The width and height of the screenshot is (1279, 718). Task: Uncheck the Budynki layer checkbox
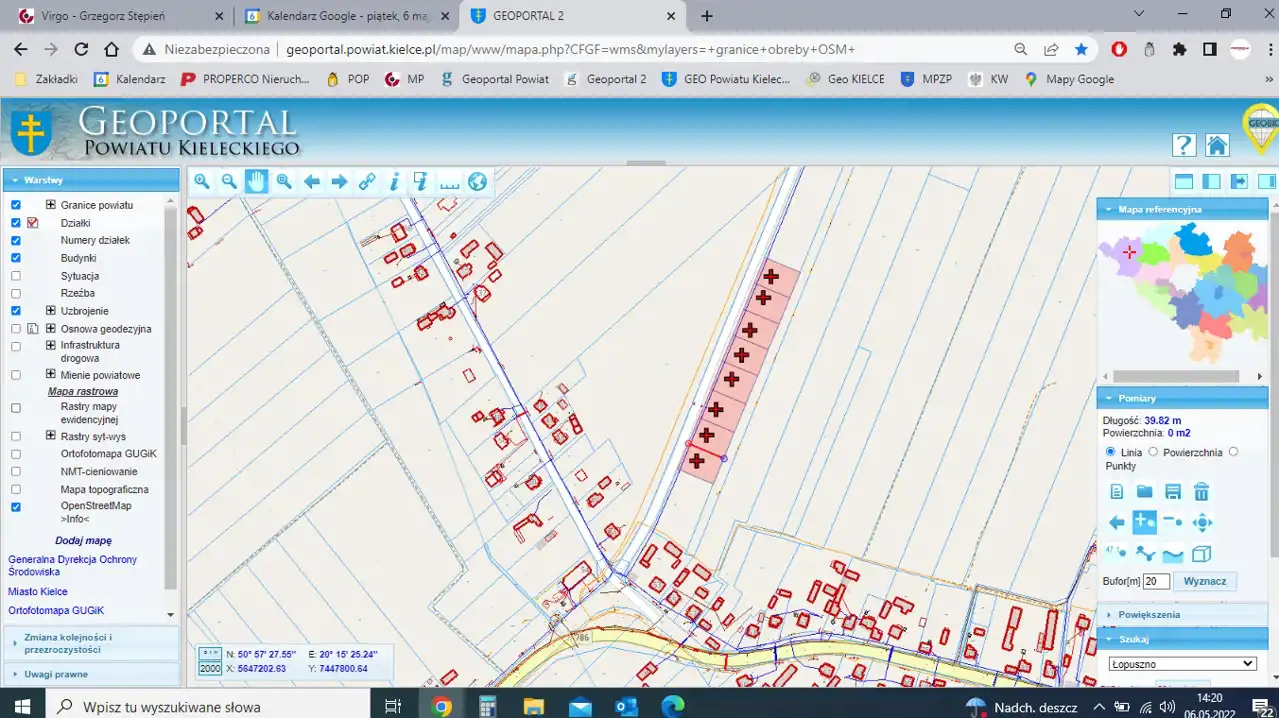[16, 258]
